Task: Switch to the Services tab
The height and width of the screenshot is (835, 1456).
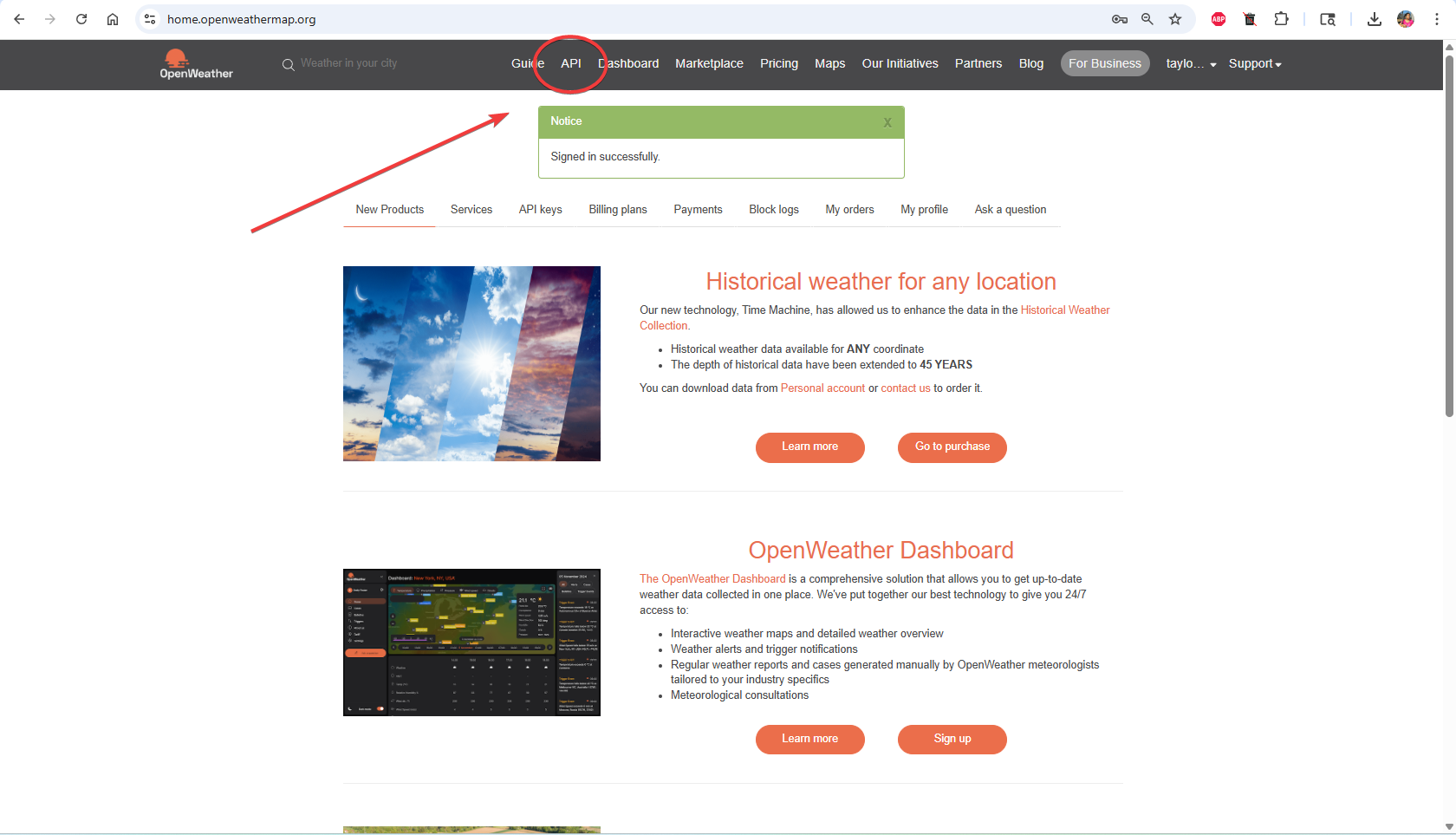Action: click(471, 210)
